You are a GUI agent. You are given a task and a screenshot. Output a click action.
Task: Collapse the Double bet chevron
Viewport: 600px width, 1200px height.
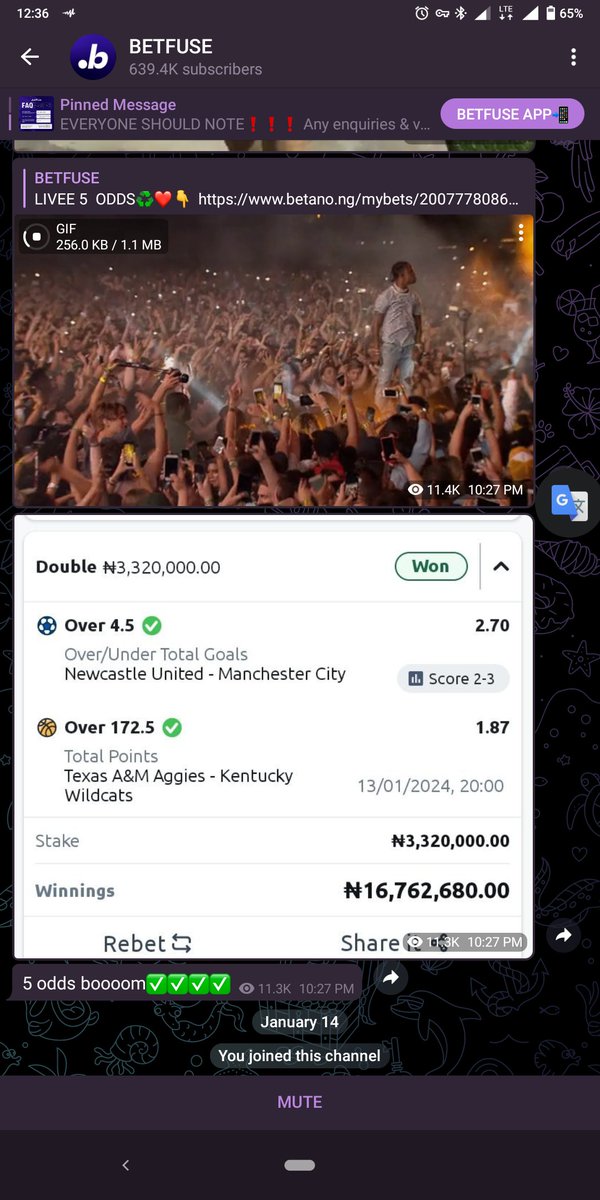[x=501, y=567]
